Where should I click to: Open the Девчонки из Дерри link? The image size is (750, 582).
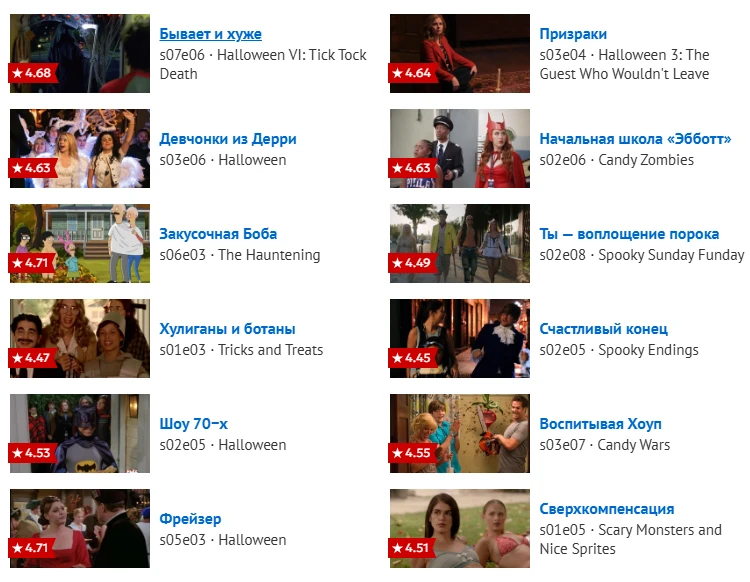[228, 139]
